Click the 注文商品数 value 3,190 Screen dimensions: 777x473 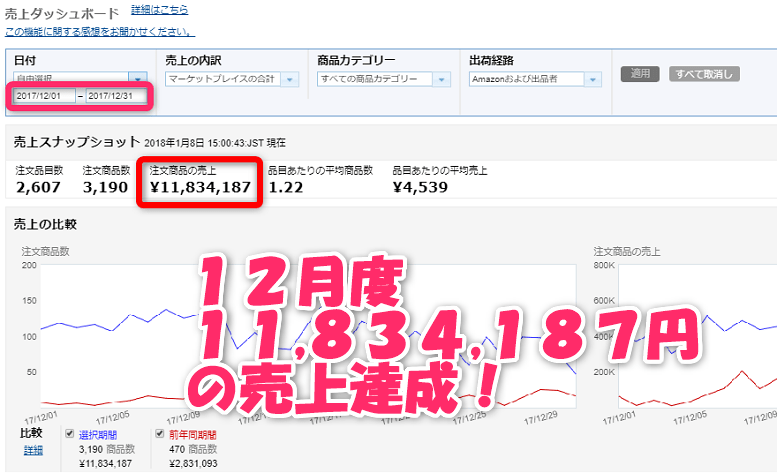[106, 187]
